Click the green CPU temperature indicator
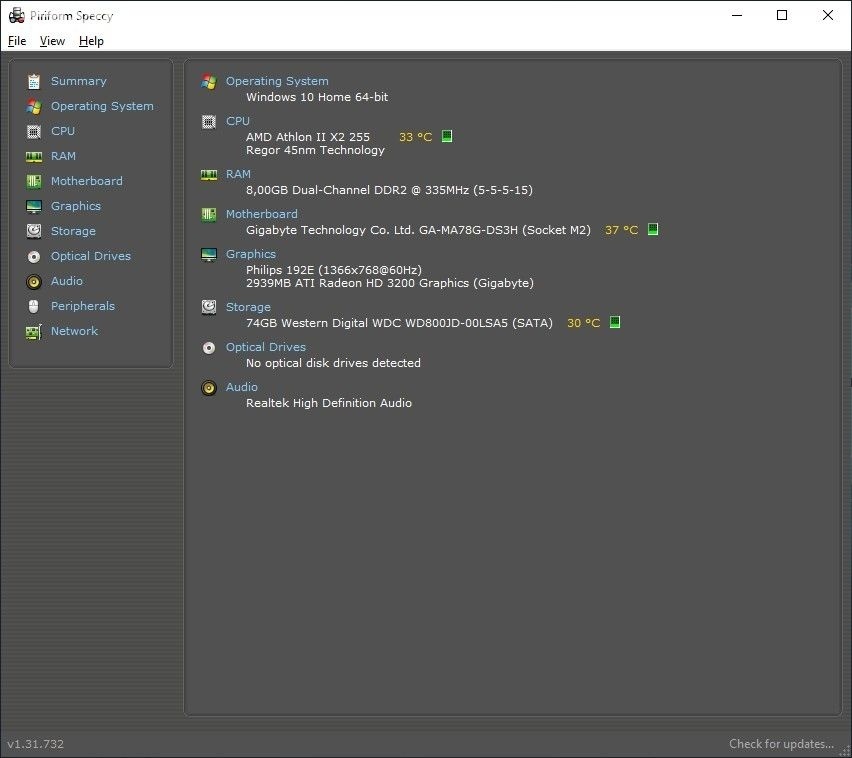 447,136
